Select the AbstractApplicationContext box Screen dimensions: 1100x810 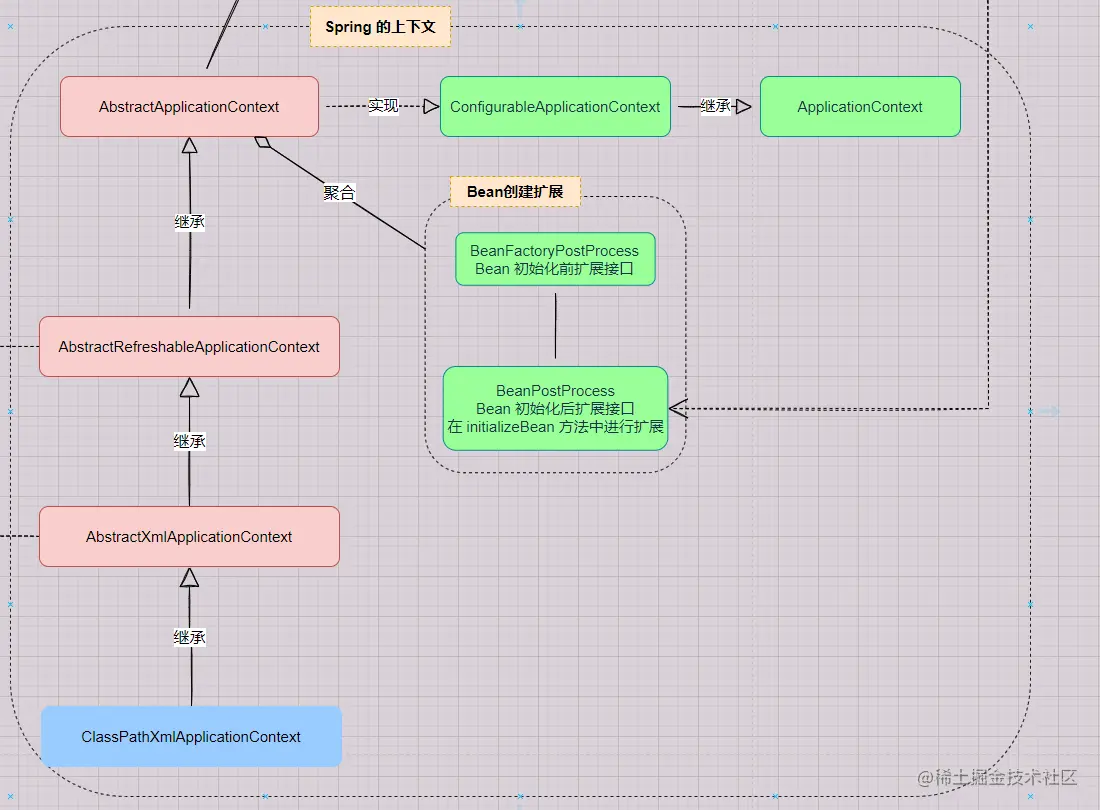189,107
